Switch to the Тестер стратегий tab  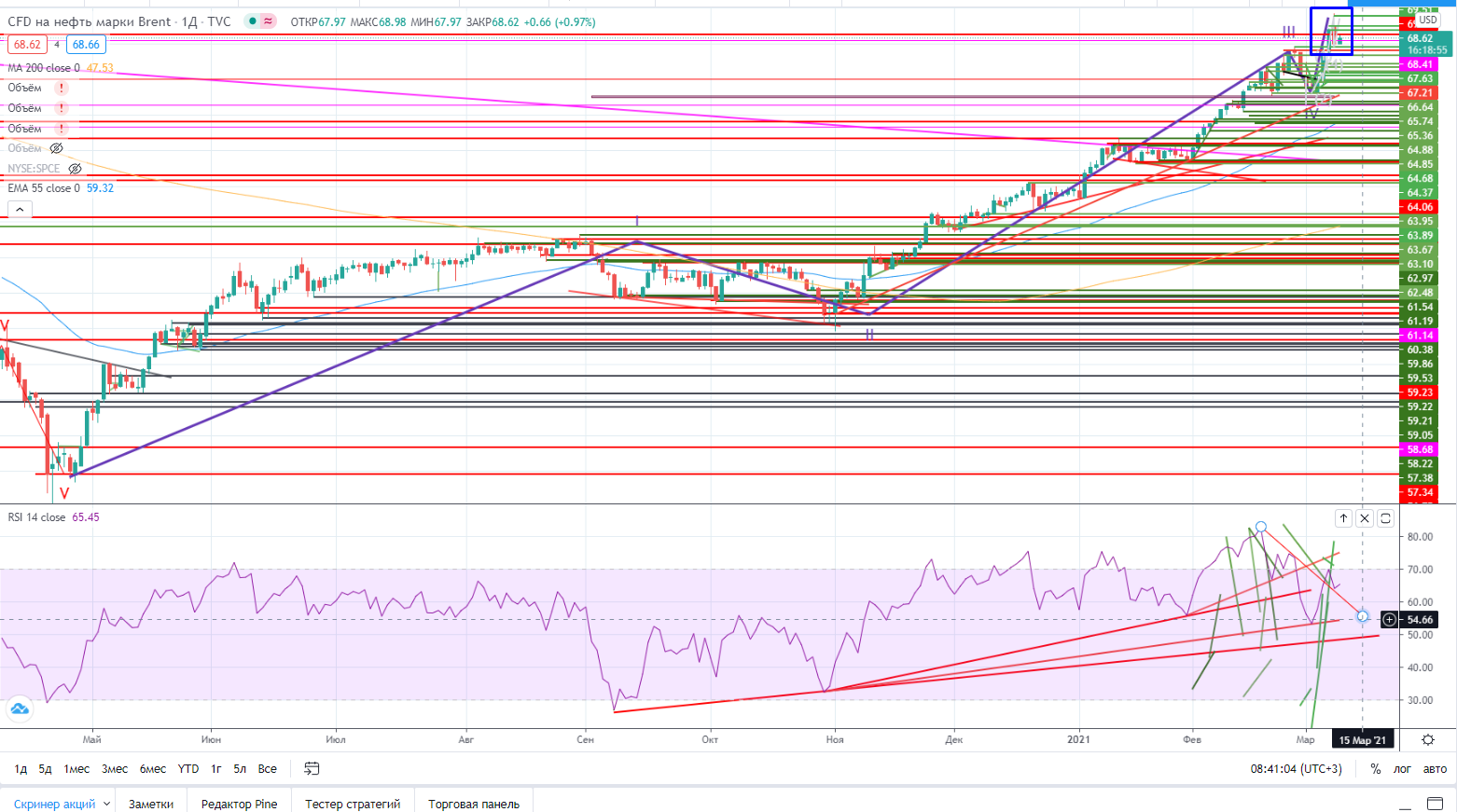352,804
